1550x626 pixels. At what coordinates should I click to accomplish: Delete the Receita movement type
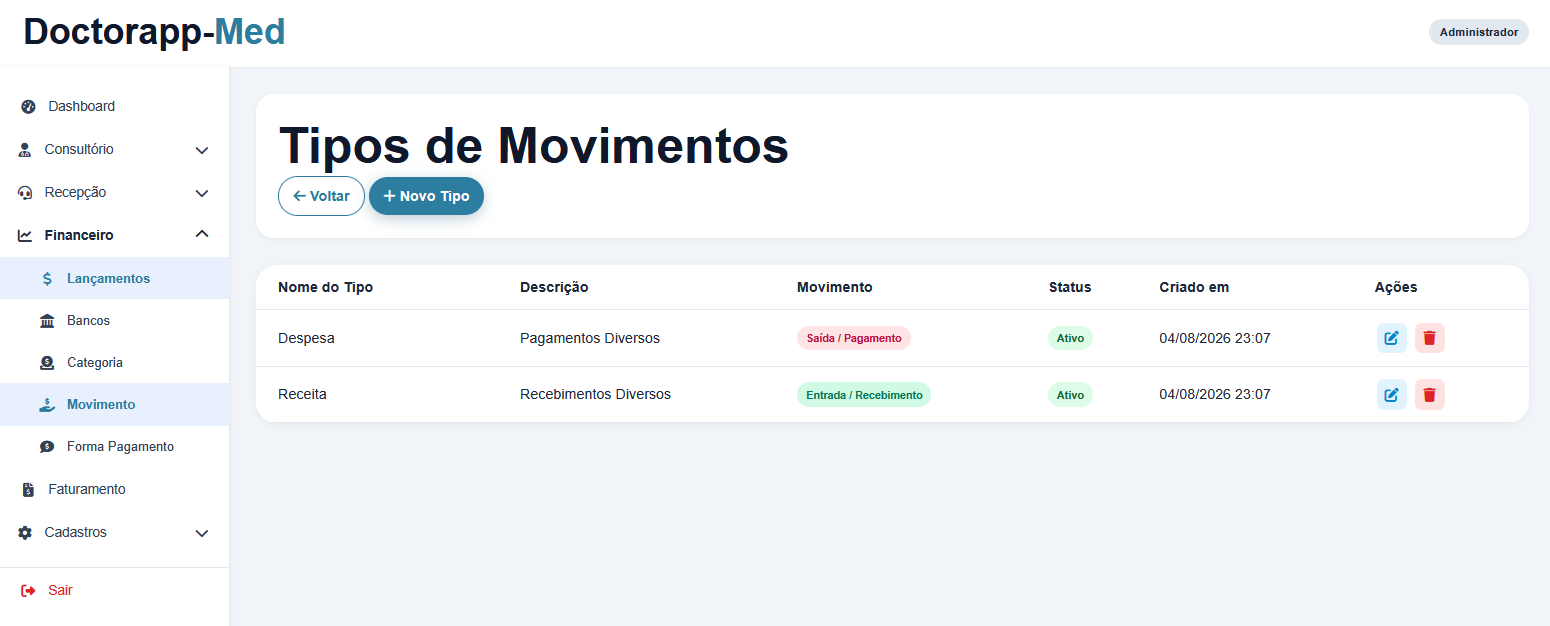click(x=1429, y=394)
